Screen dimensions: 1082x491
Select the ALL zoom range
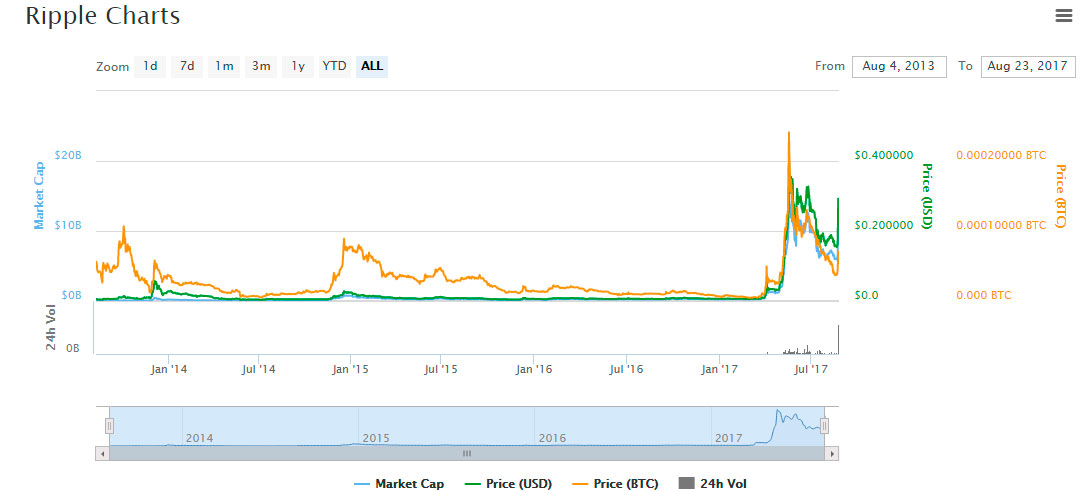(x=372, y=66)
